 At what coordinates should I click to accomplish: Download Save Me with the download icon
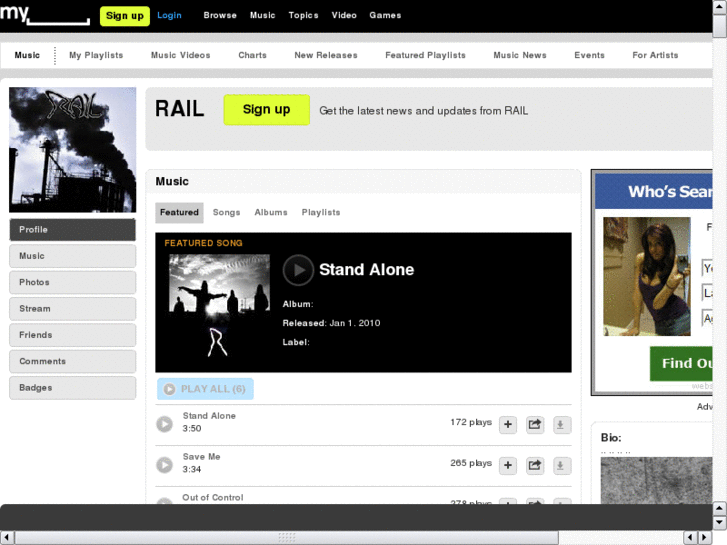tap(561, 465)
